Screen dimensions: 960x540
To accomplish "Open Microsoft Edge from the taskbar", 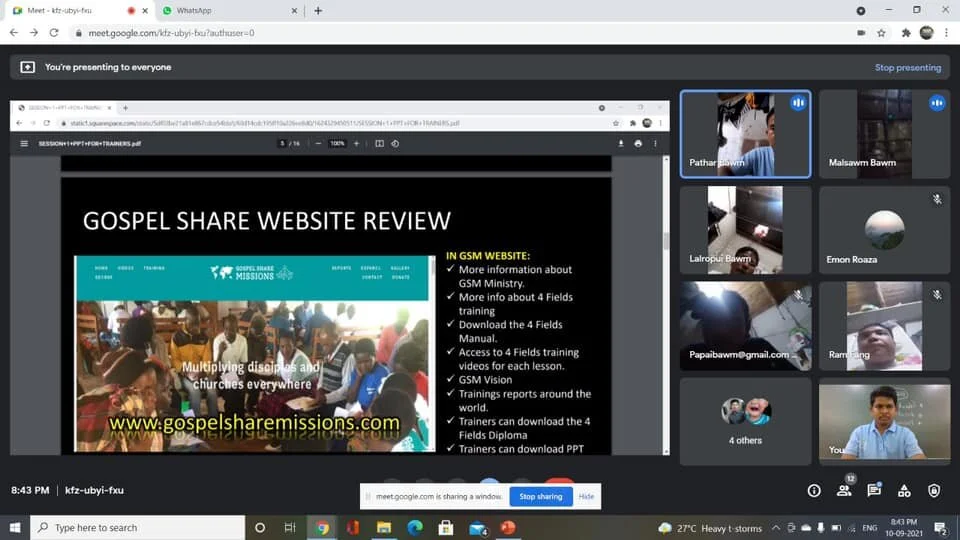I will click(x=415, y=528).
